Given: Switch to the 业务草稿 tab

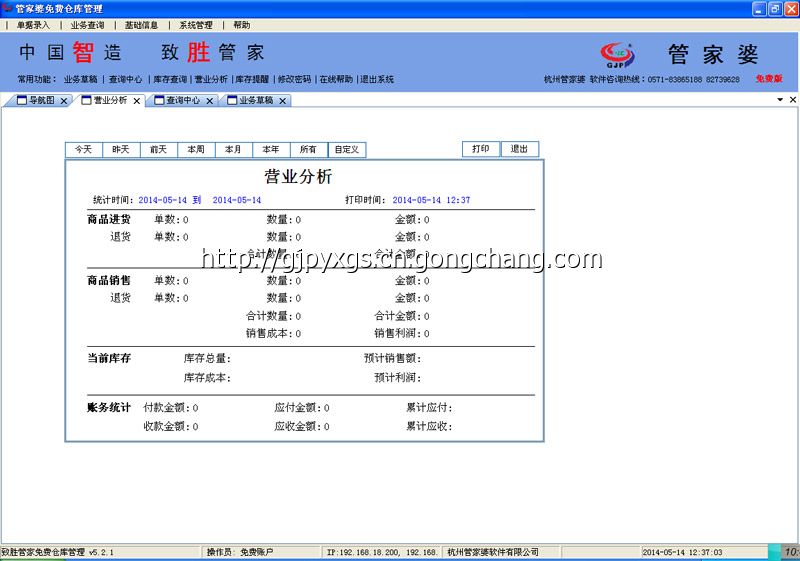Looking at the screenshot, I should coord(256,100).
